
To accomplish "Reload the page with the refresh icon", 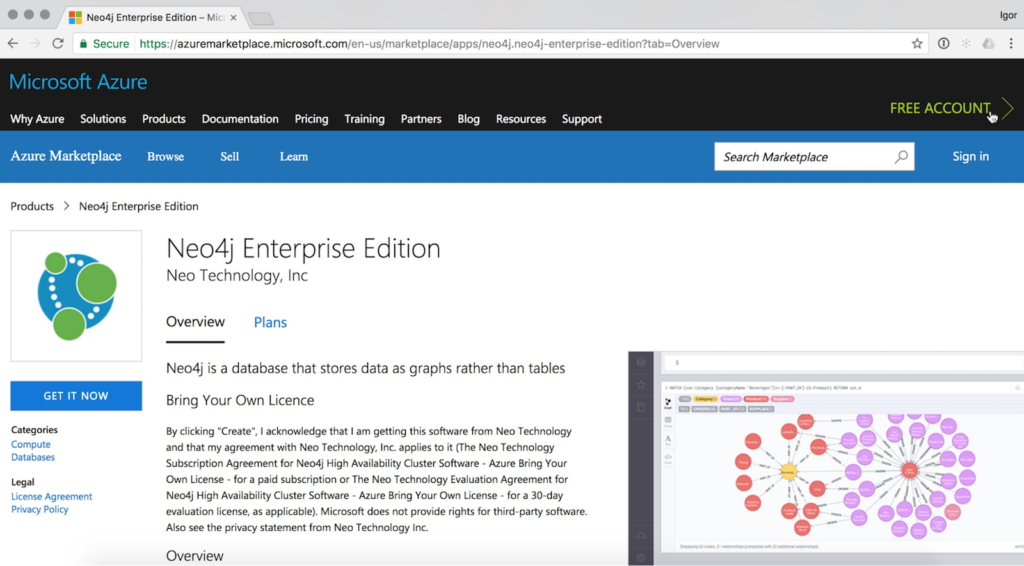I will click(x=58, y=44).
